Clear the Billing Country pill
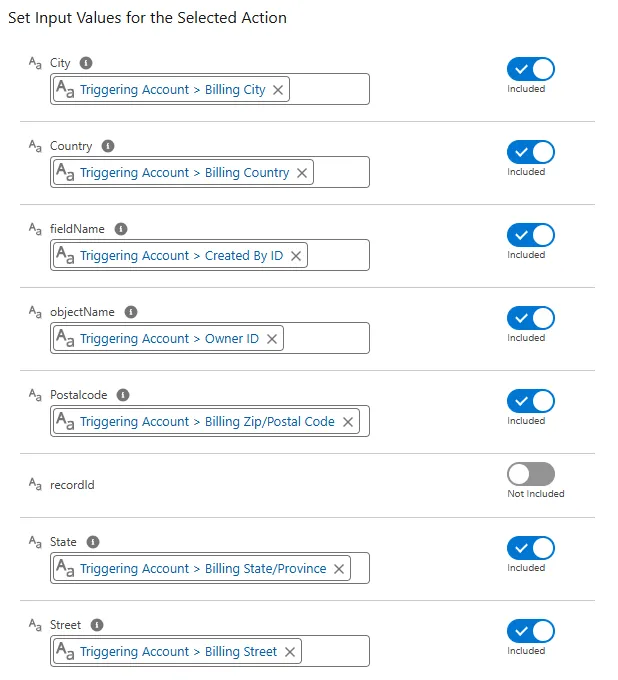 point(302,173)
